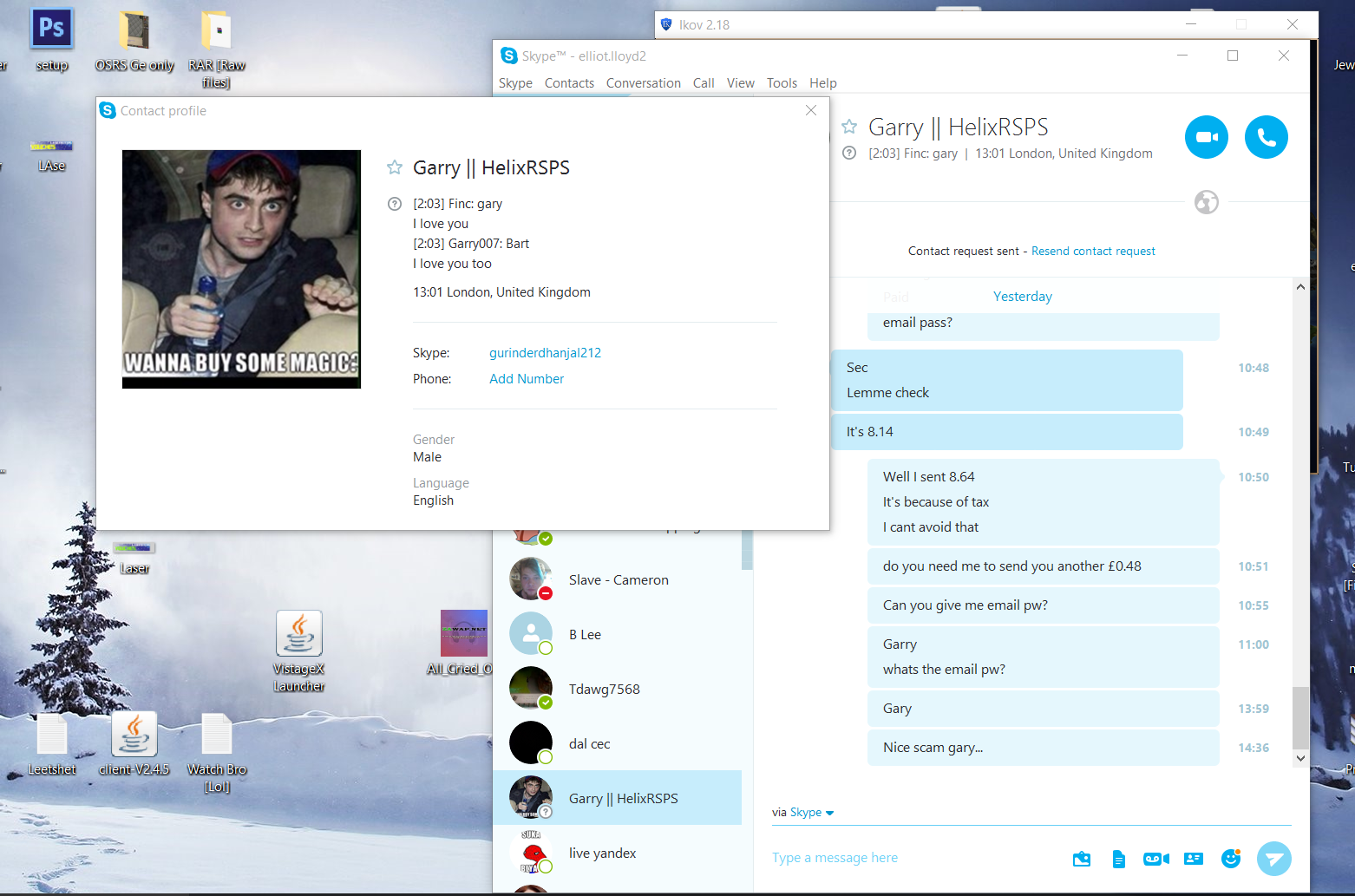Send a video message icon
The image size is (1355, 896).
(1156, 859)
